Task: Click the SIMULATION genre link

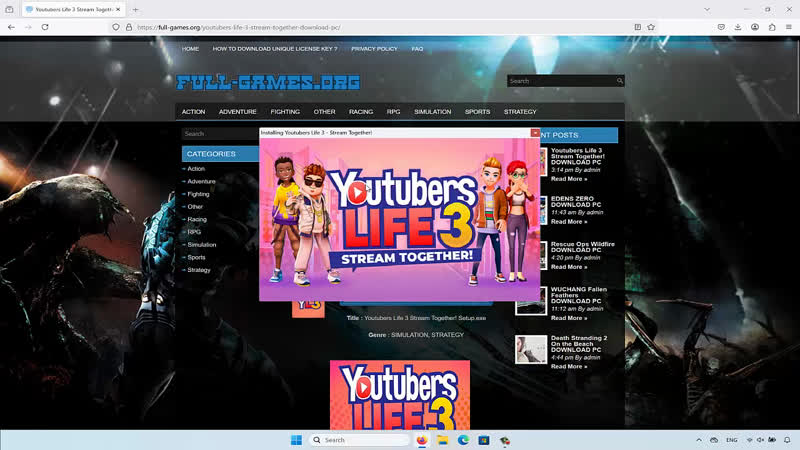Action: (409, 335)
